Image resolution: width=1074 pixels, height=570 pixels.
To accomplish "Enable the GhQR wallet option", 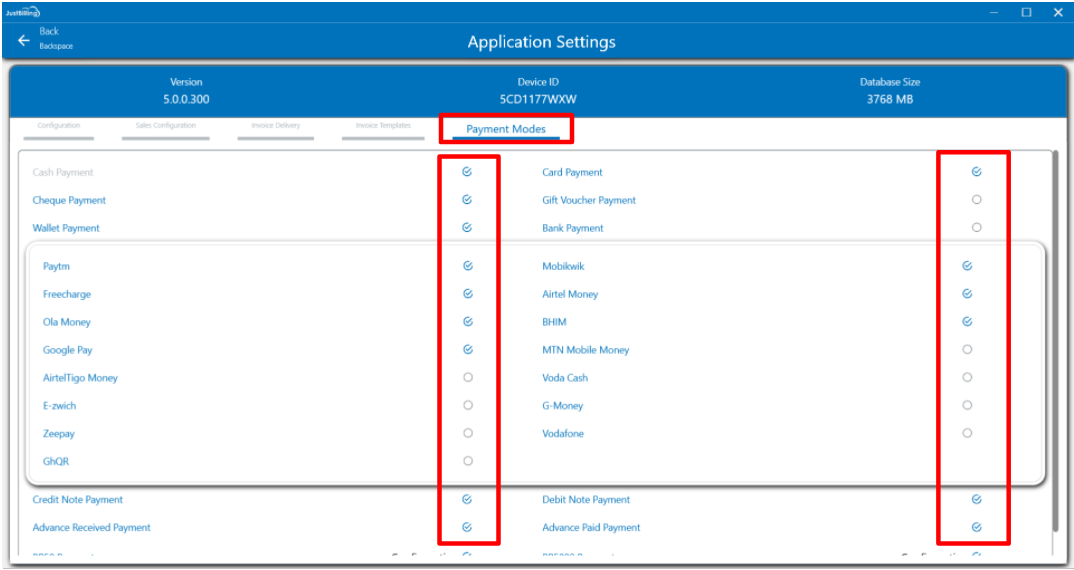I will tap(467, 461).
